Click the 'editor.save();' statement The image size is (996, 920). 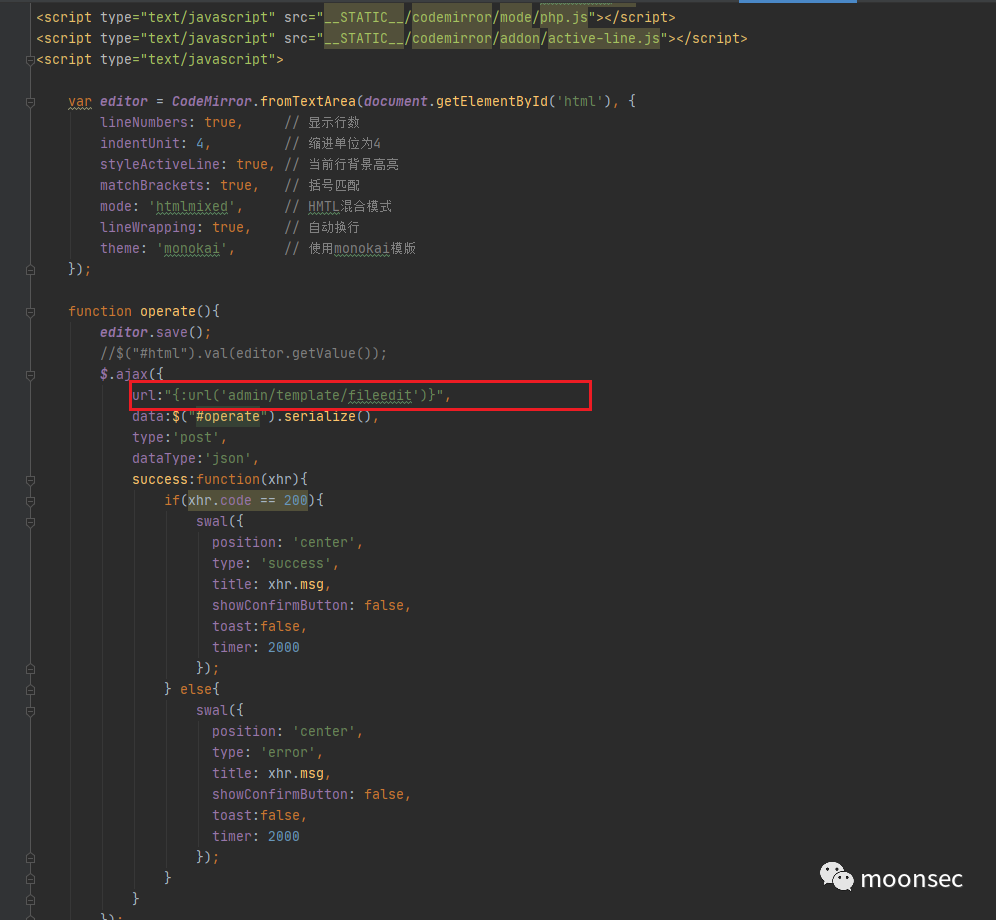156,332
